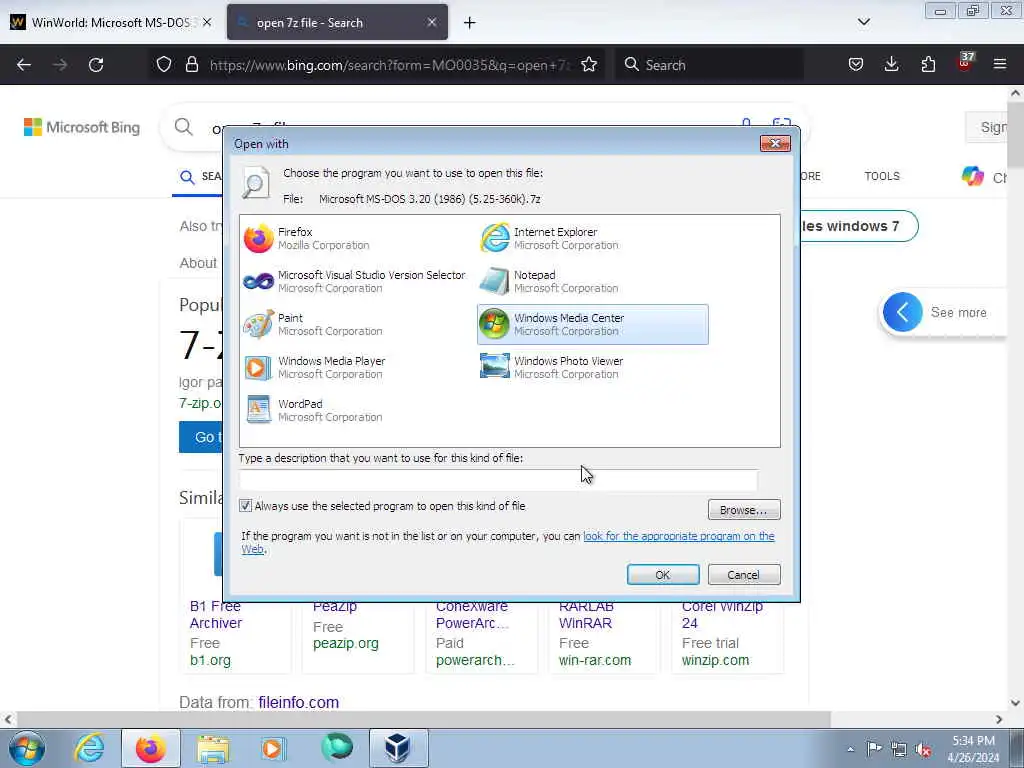Click the tracking protection shield icon
This screenshot has width=1024, height=768.
coord(164,65)
